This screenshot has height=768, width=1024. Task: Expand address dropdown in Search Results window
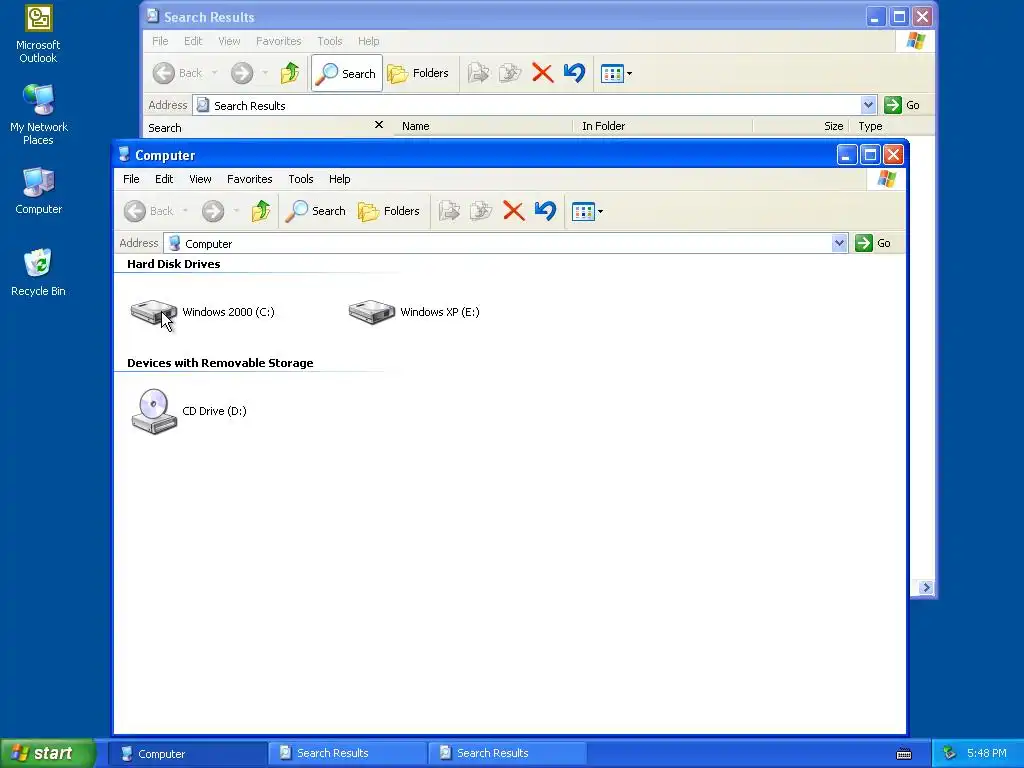click(x=868, y=105)
